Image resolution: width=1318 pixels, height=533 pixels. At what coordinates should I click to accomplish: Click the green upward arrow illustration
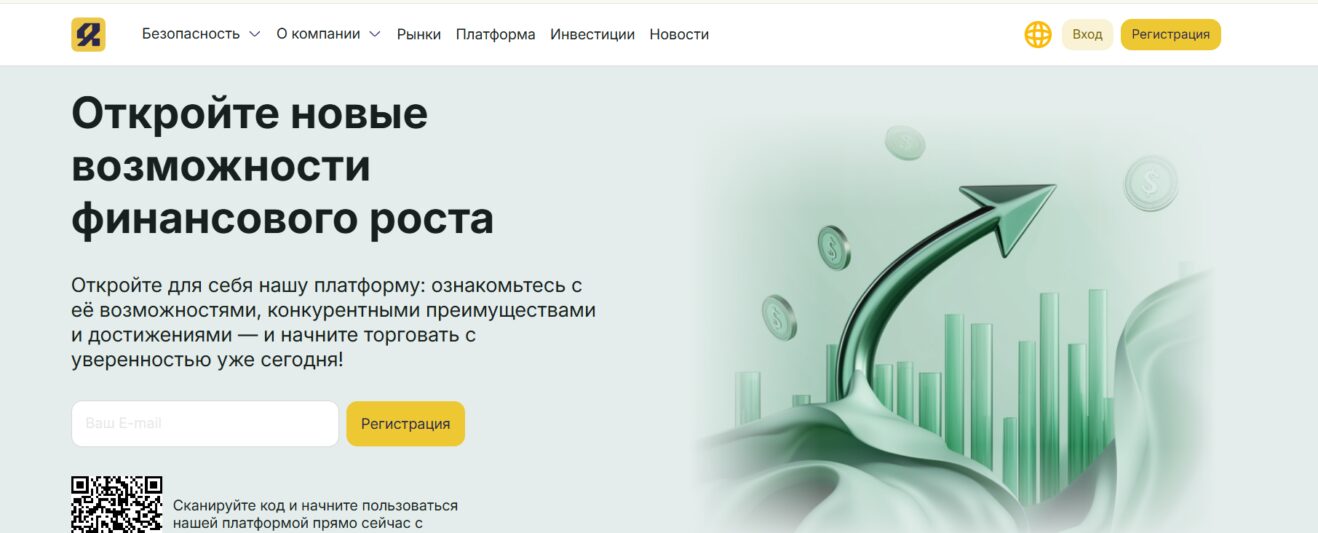[960, 250]
